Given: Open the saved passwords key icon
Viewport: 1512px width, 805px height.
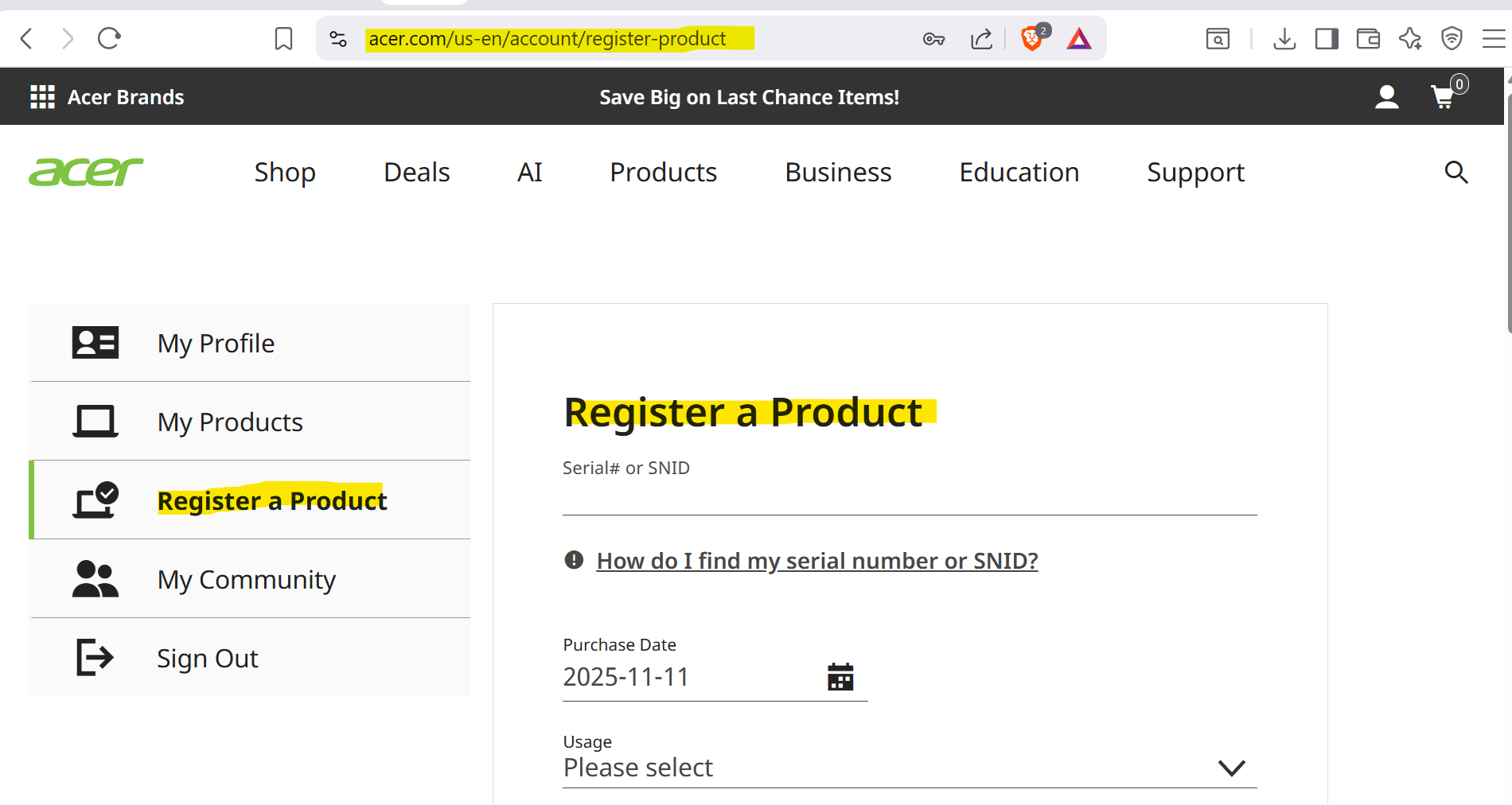Looking at the screenshot, I should tap(933, 37).
